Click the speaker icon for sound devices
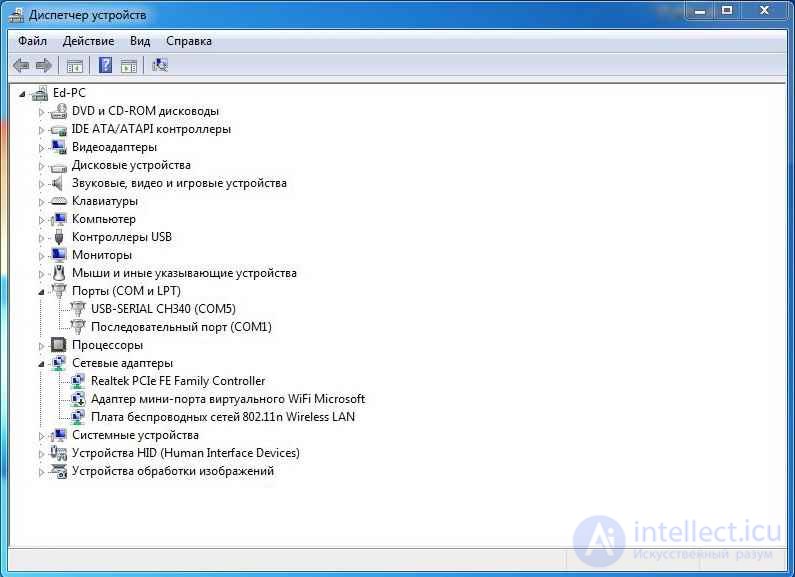 click(58, 183)
